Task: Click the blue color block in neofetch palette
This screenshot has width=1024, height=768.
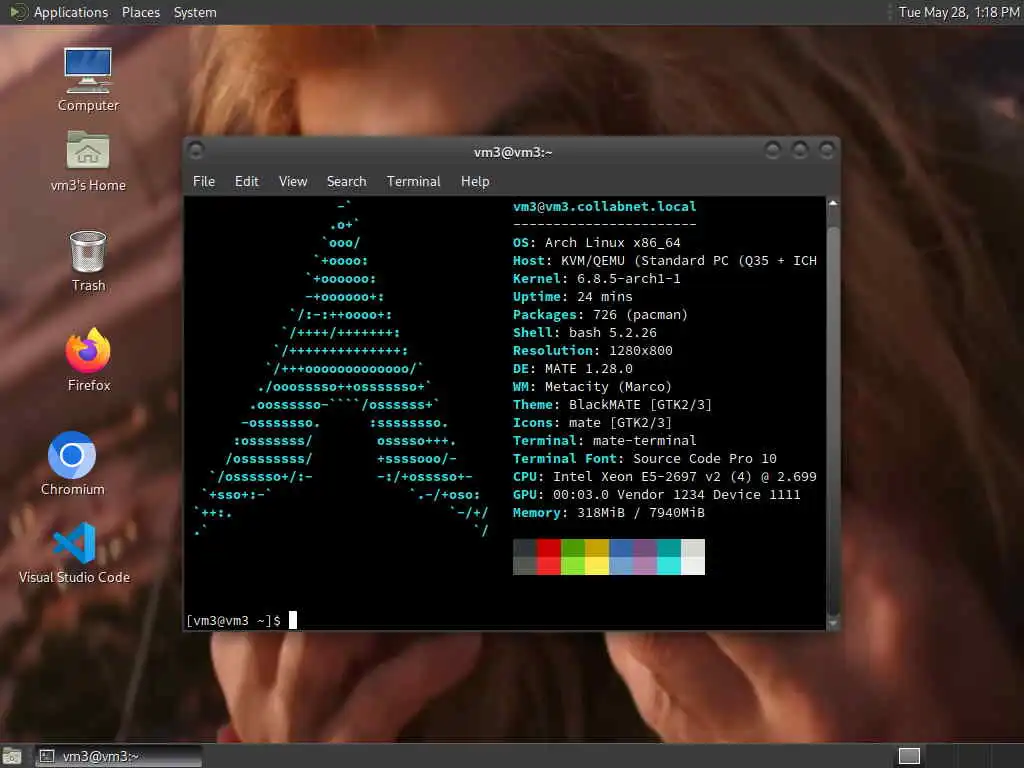Action: 621,557
